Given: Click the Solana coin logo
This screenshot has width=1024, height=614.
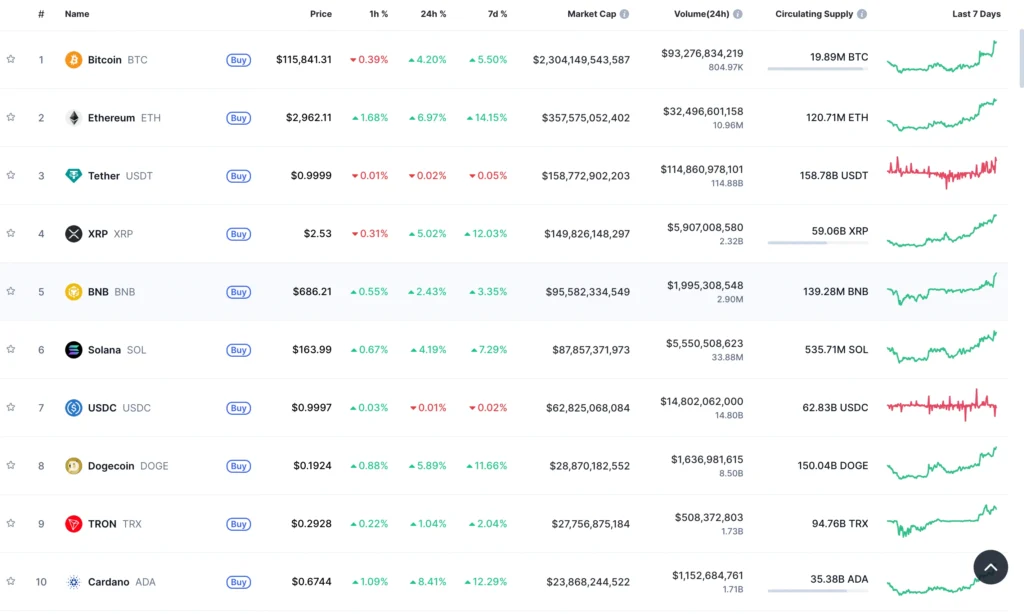Looking at the screenshot, I should (x=73, y=350).
